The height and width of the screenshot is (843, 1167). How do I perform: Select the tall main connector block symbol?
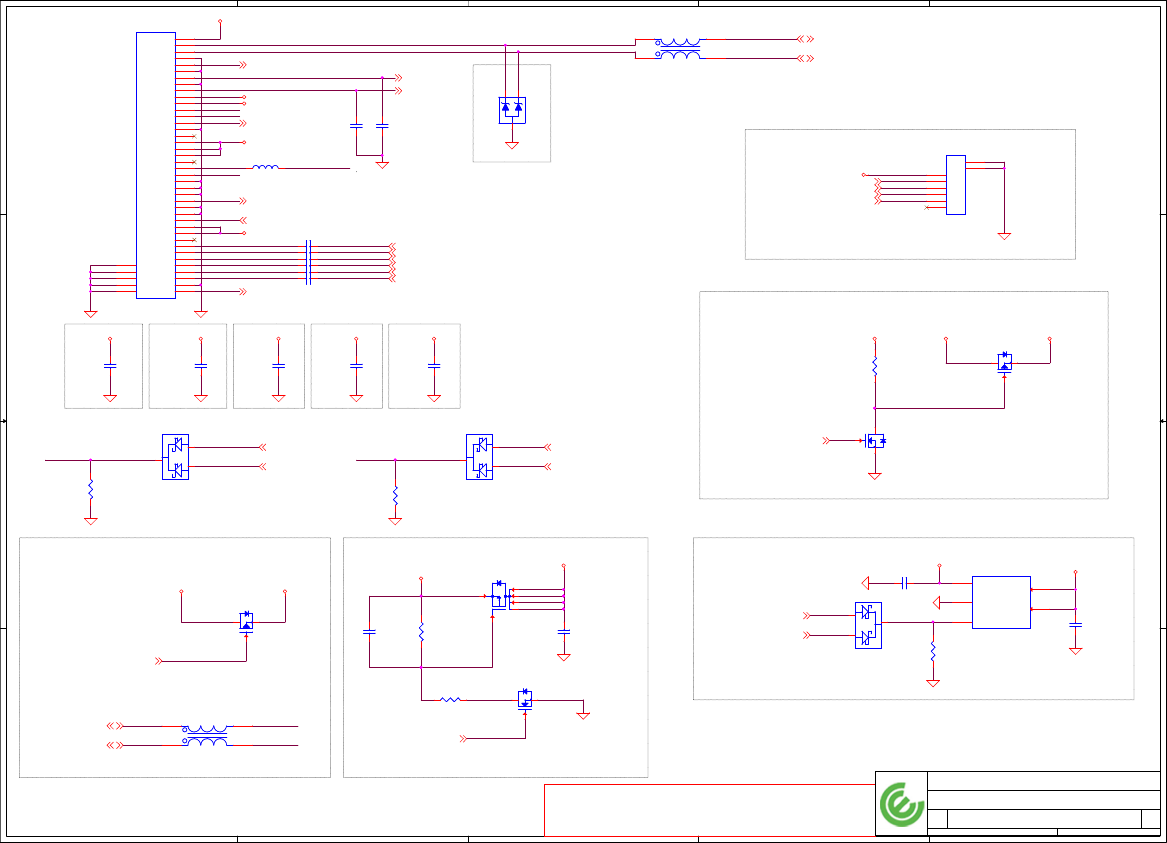(x=156, y=165)
